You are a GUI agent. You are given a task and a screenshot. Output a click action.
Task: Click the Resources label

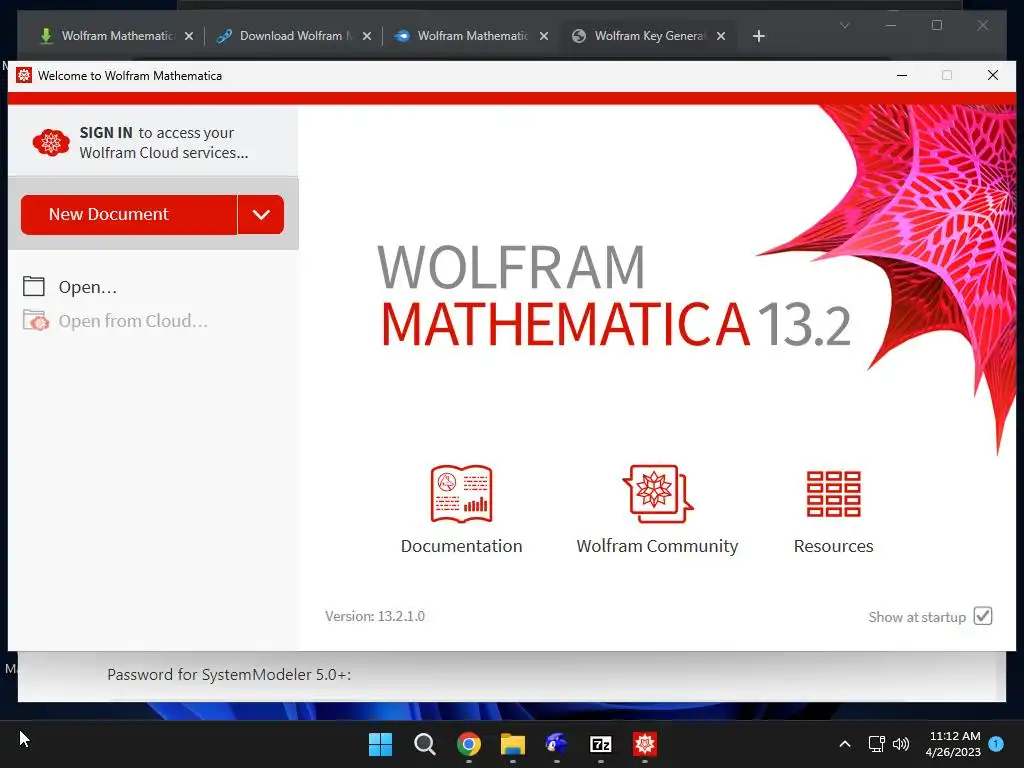tap(833, 546)
